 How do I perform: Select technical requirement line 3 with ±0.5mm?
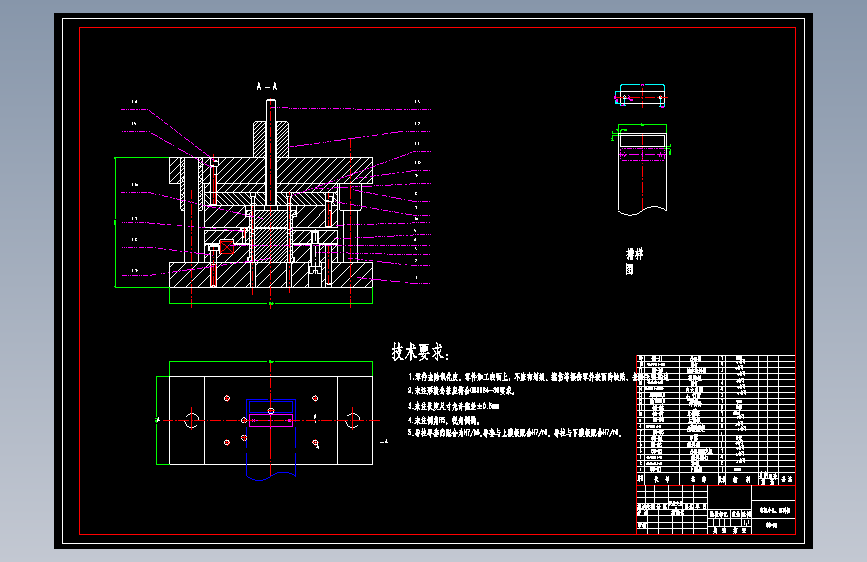pyautogui.click(x=453, y=405)
